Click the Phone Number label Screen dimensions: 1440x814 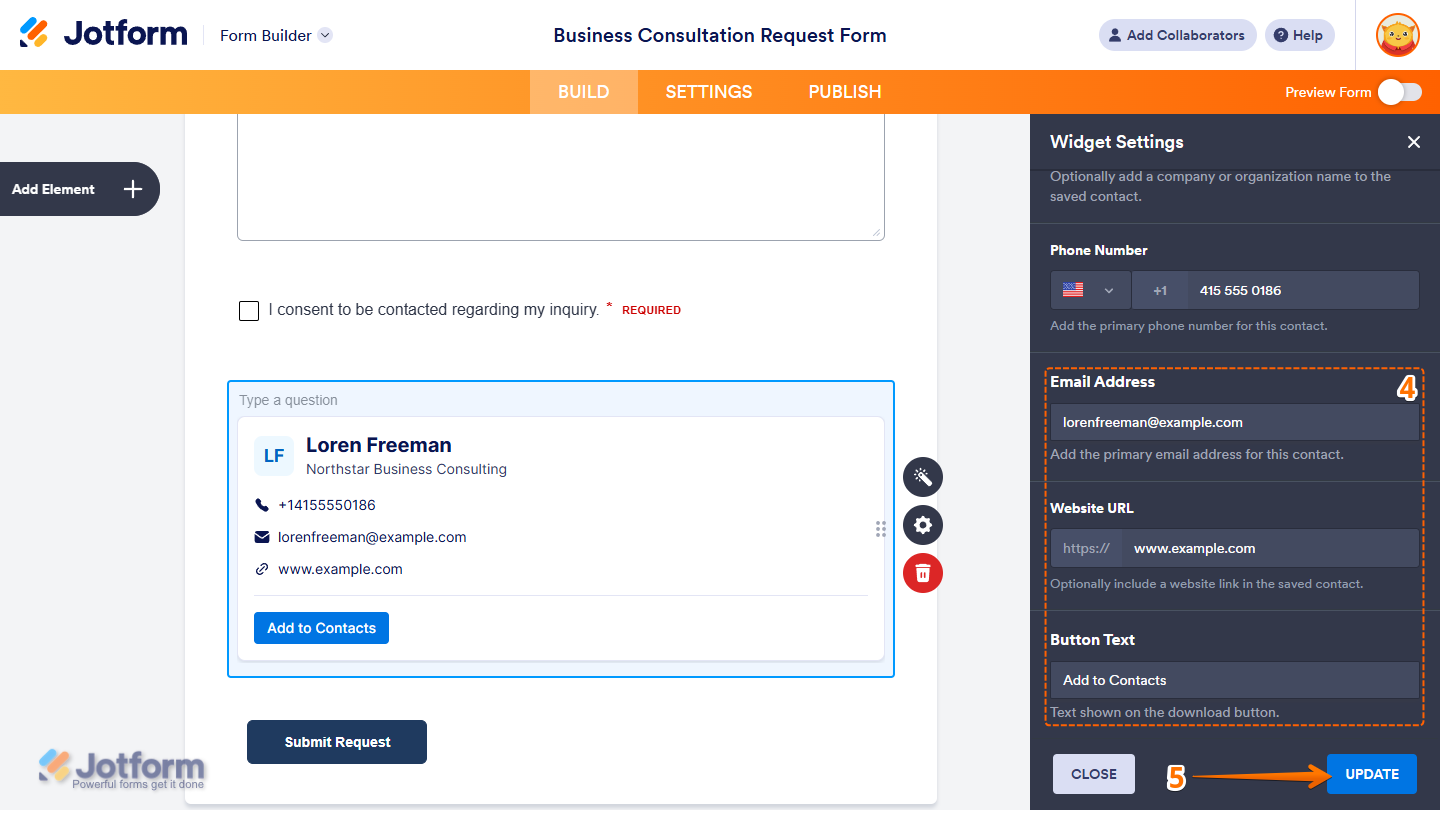pyautogui.click(x=1099, y=250)
